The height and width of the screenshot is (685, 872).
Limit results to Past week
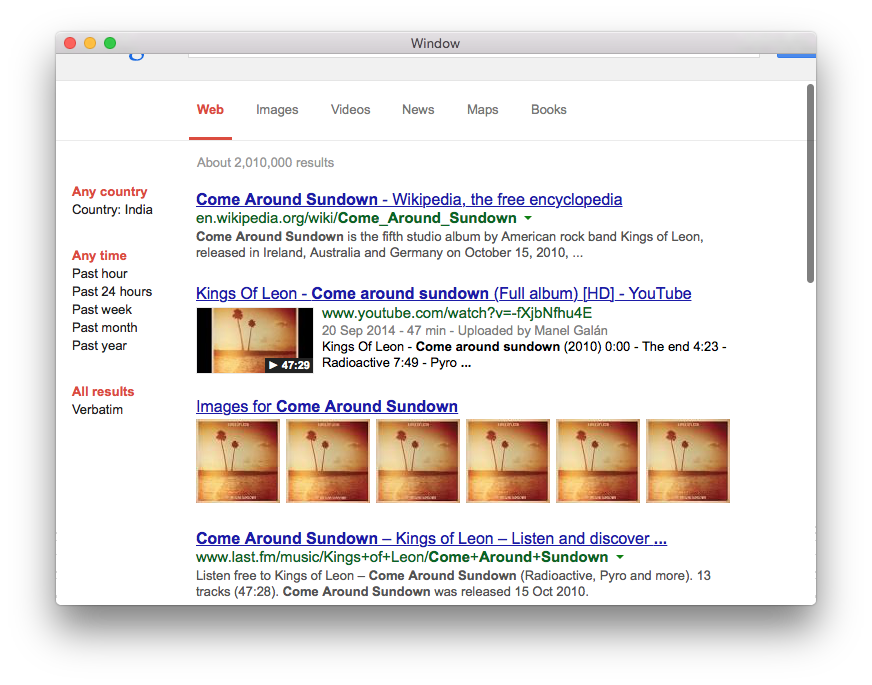pyautogui.click(x=102, y=310)
